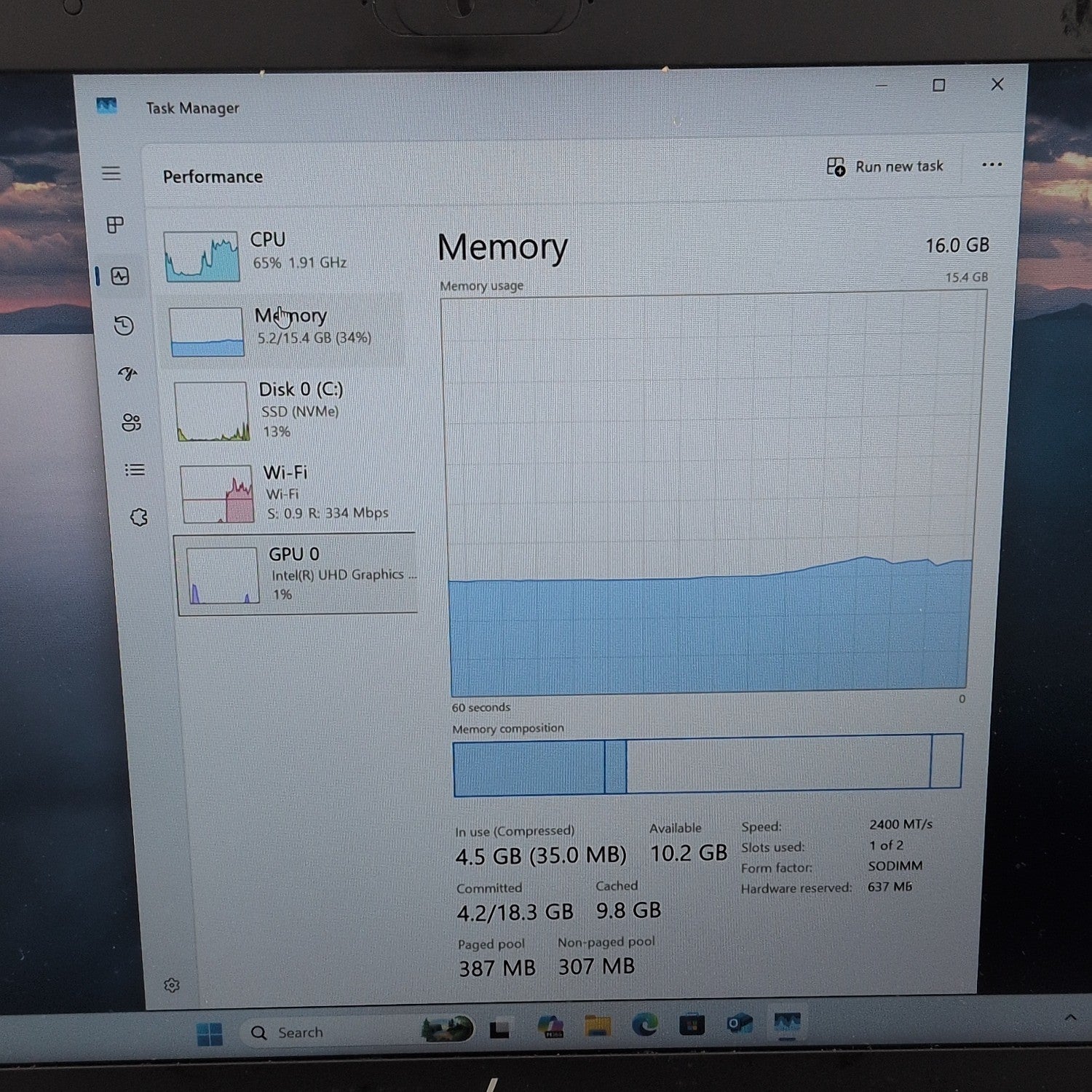Open Task View from the taskbar

click(499, 1029)
